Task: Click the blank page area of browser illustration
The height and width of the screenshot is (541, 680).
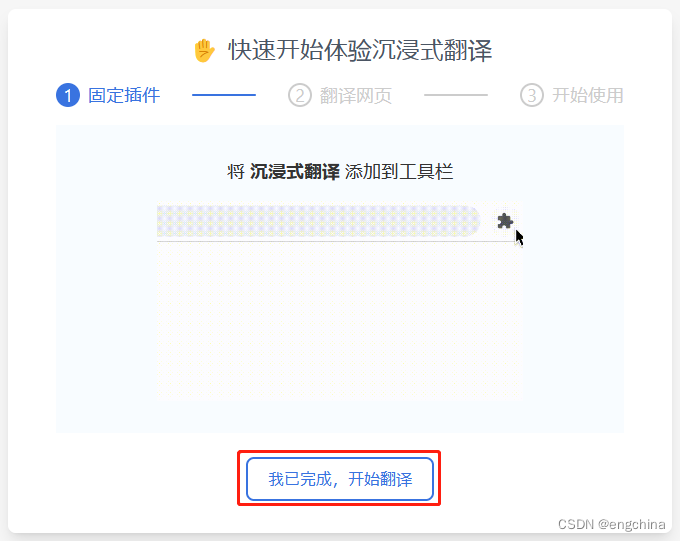Action: [x=340, y=320]
